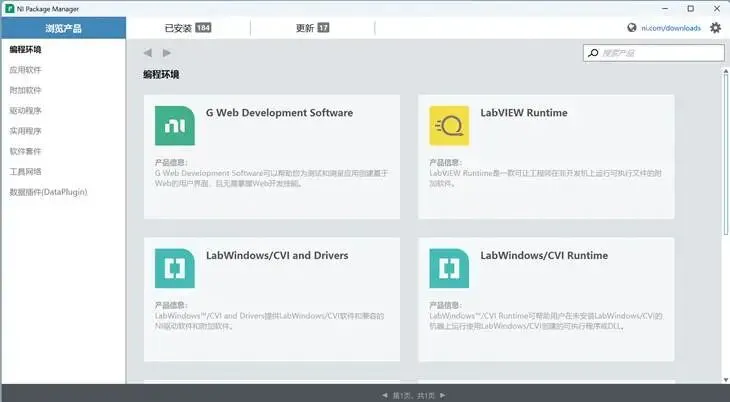The height and width of the screenshot is (402, 730).
Task: Open the G Web Development Software icon
Action: (175, 126)
